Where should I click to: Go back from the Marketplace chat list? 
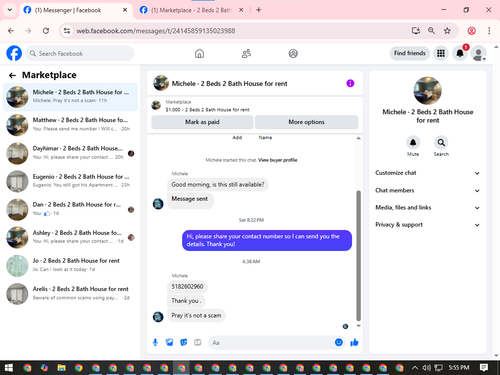click(12, 75)
